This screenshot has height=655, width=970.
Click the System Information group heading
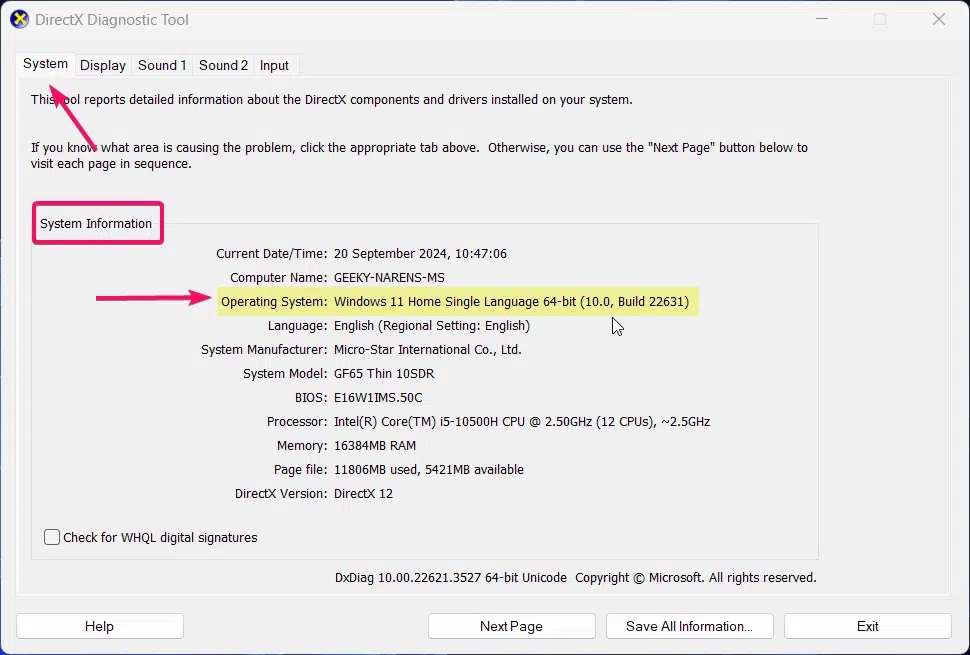96,223
